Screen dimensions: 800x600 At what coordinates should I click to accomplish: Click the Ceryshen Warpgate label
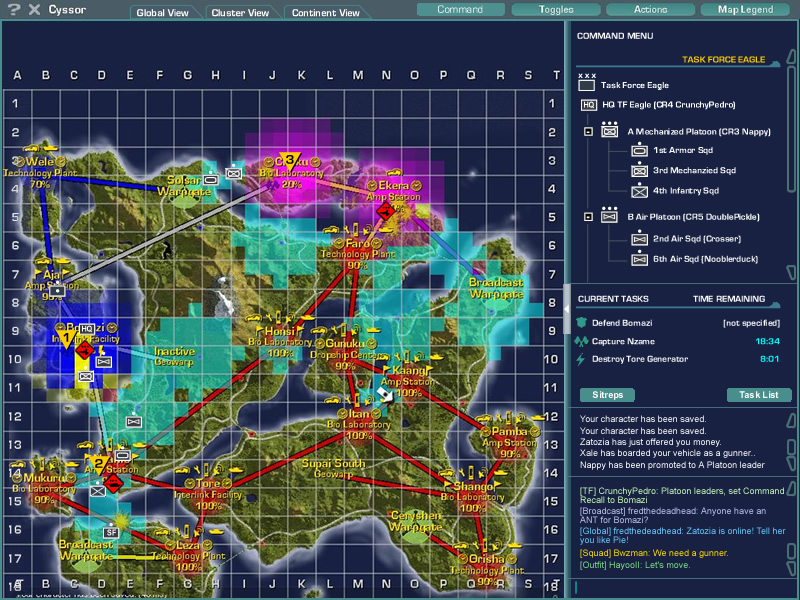coord(416,521)
